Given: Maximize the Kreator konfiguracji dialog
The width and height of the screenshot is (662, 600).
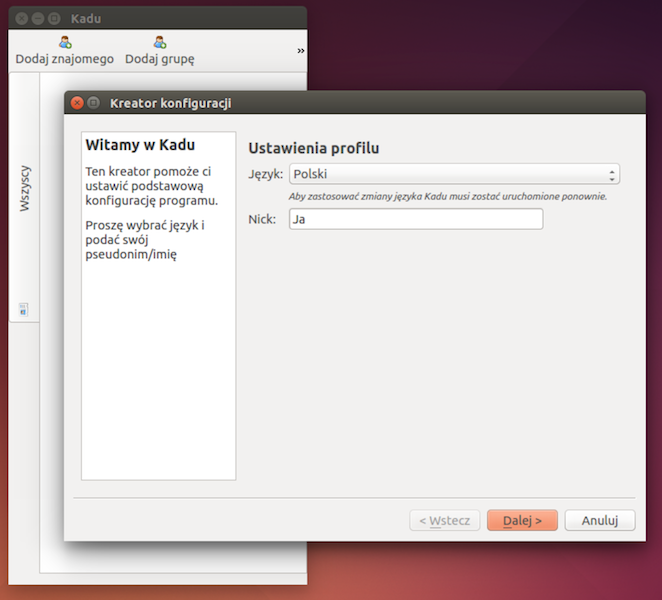Looking at the screenshot, I should 93,103.
